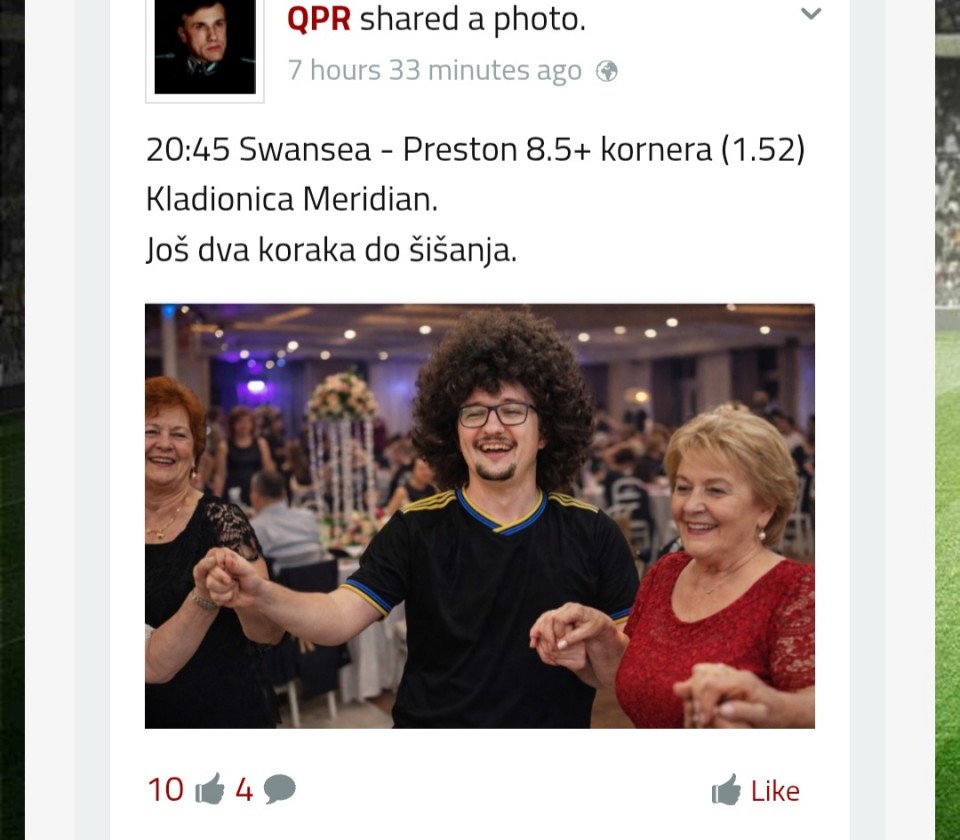
Task: Click the Kladionica Meridian text line
Action: click(291, 200)
